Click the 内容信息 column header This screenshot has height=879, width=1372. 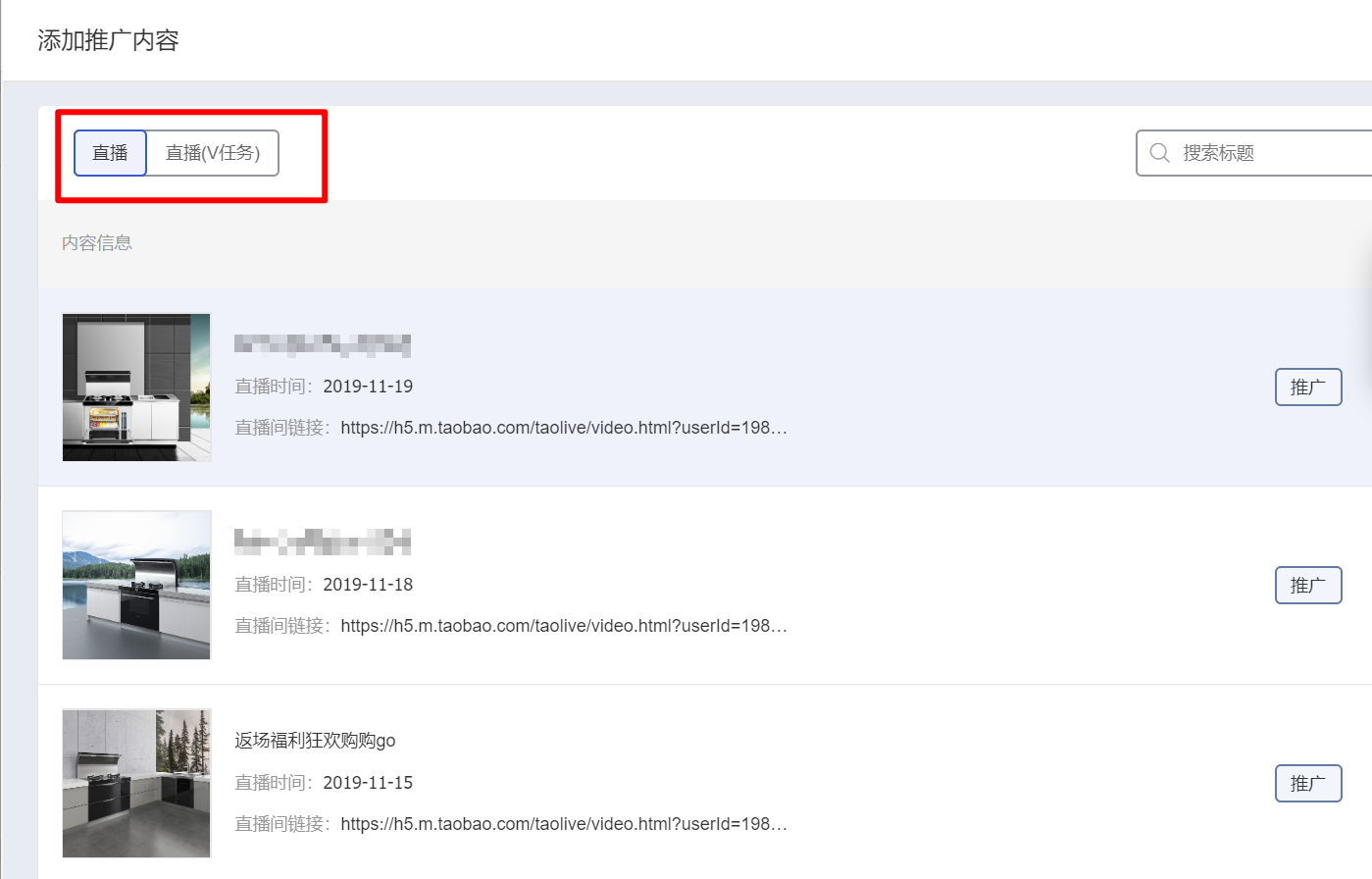pos(97,243)
